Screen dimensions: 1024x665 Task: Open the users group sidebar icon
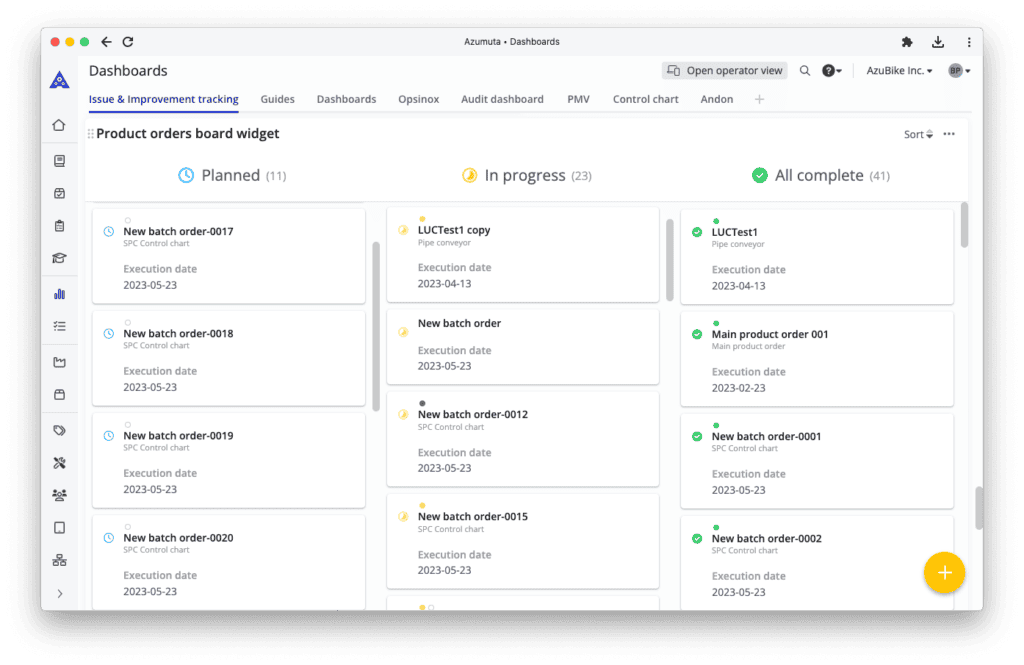(59, 495)
